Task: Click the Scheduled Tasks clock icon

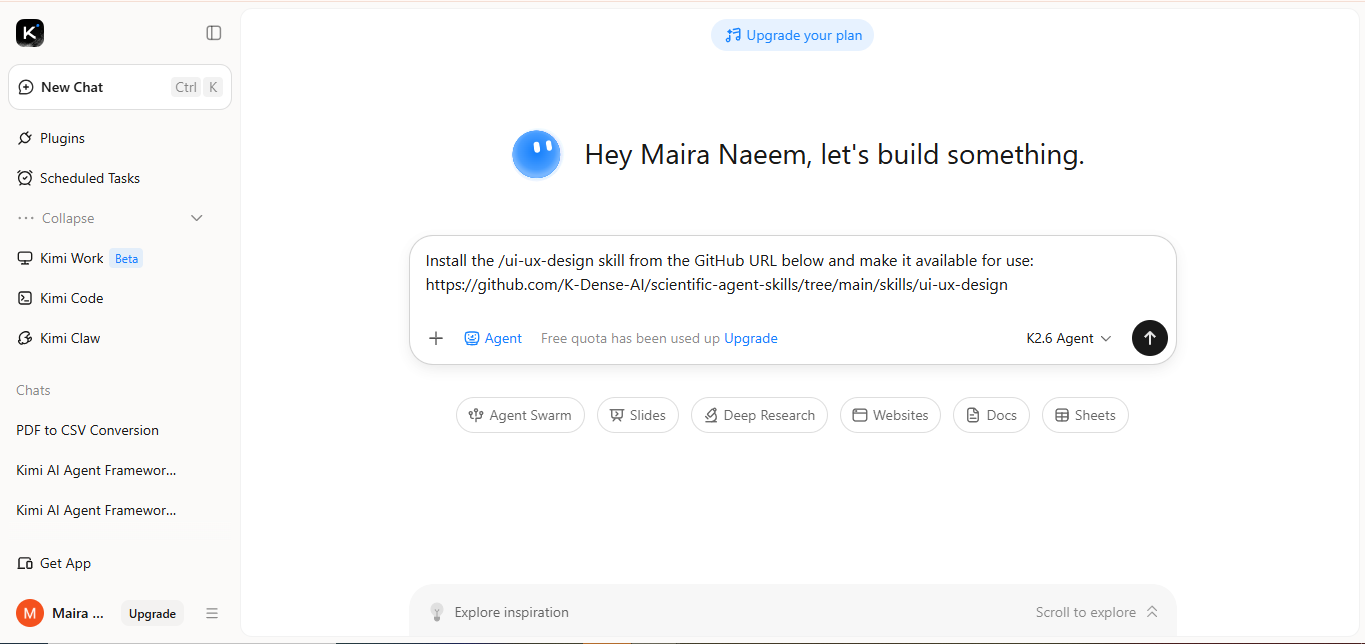Action: click(25, 178)
